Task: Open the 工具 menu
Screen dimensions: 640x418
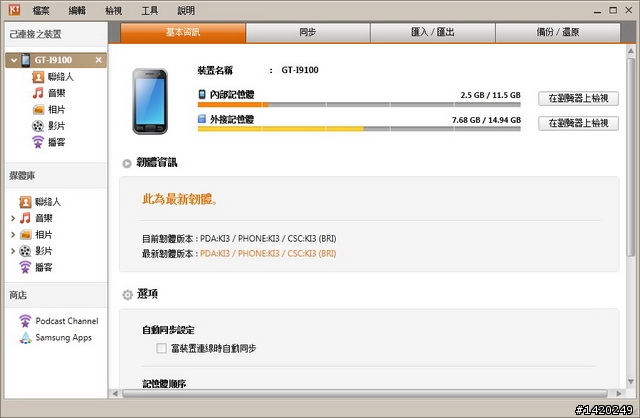Action: pyautogui.click(x=150, y=11)
